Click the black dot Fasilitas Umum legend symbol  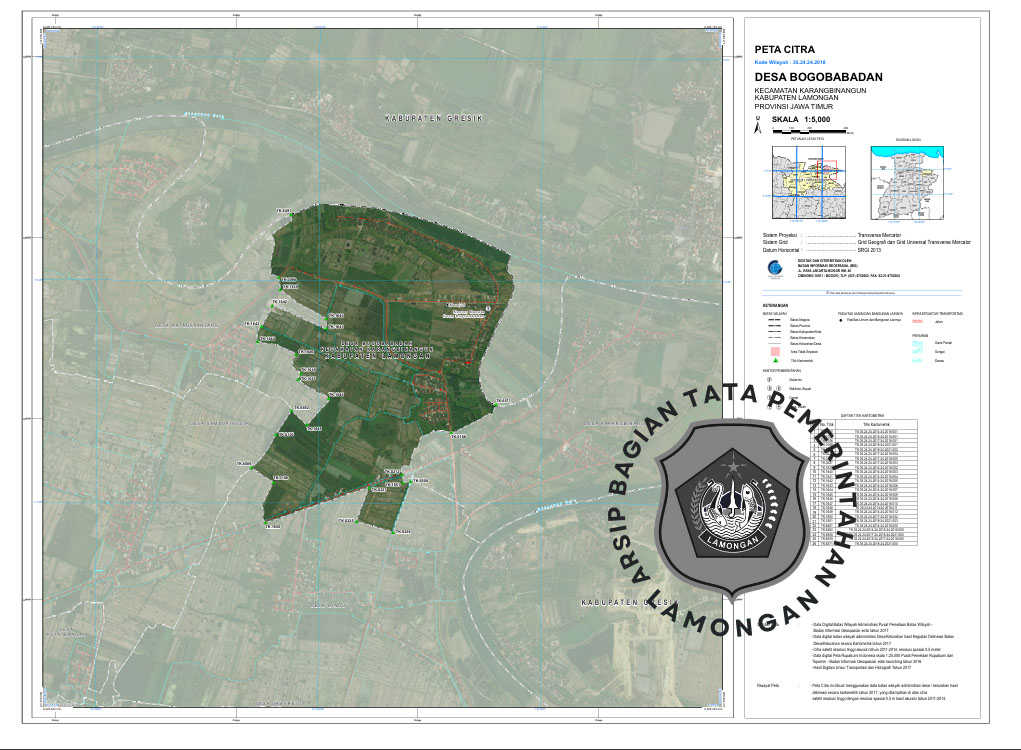(x=841, y=322)
